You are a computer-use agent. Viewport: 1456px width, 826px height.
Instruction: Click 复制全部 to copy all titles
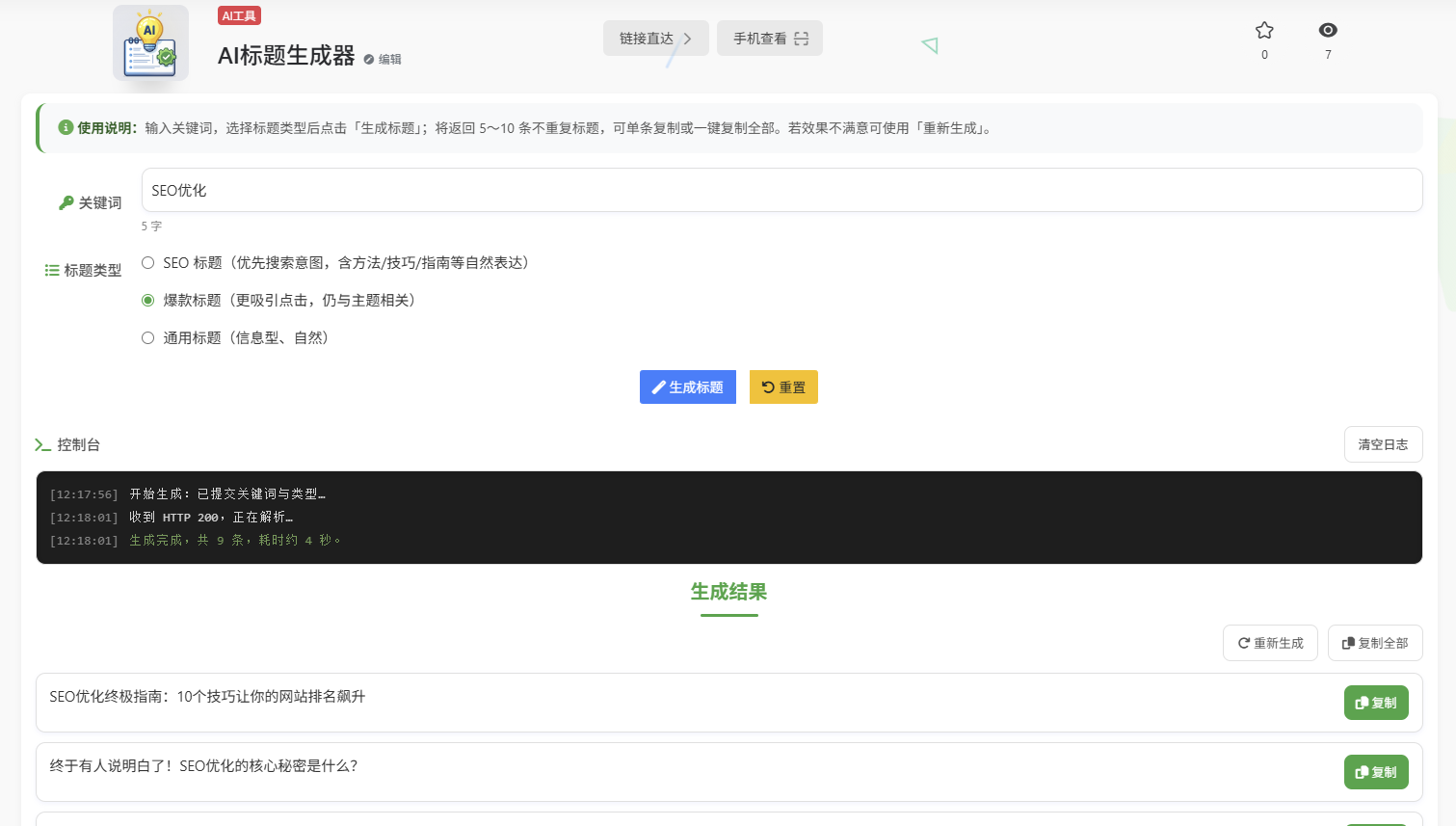1375,643
